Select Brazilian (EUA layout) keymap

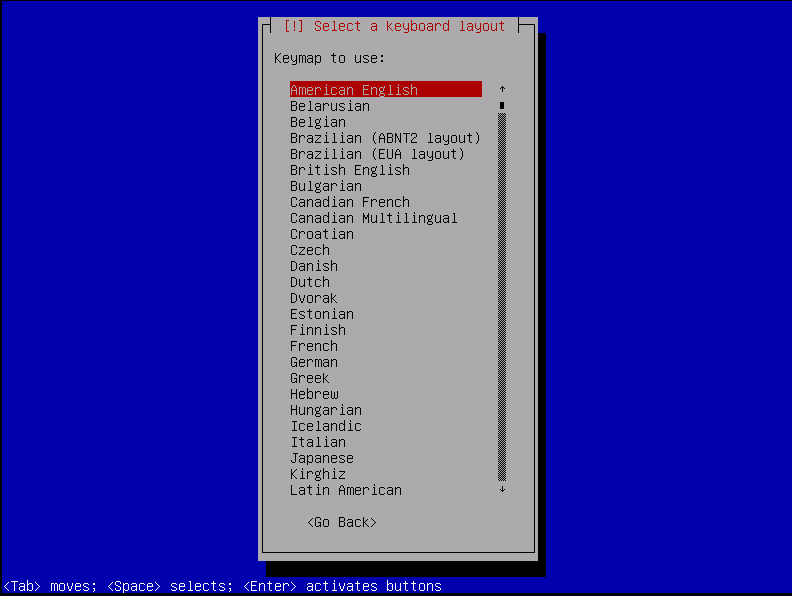tap(377, 154)
